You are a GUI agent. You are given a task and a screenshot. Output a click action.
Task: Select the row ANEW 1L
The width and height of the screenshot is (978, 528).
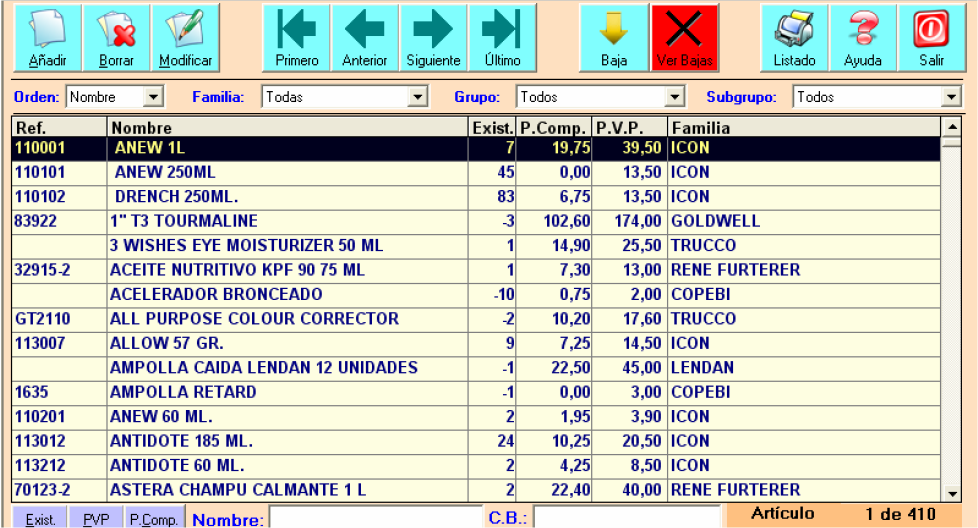coord(476,148)
